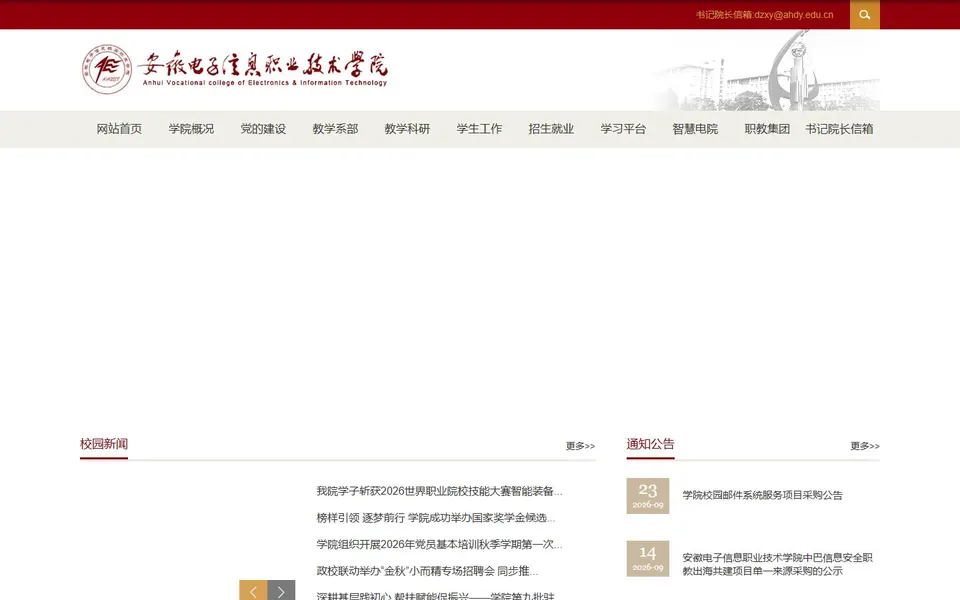Screen dimensions: 960x600
Task: Click the calligraphy college name banner
Action: (264, 69)
